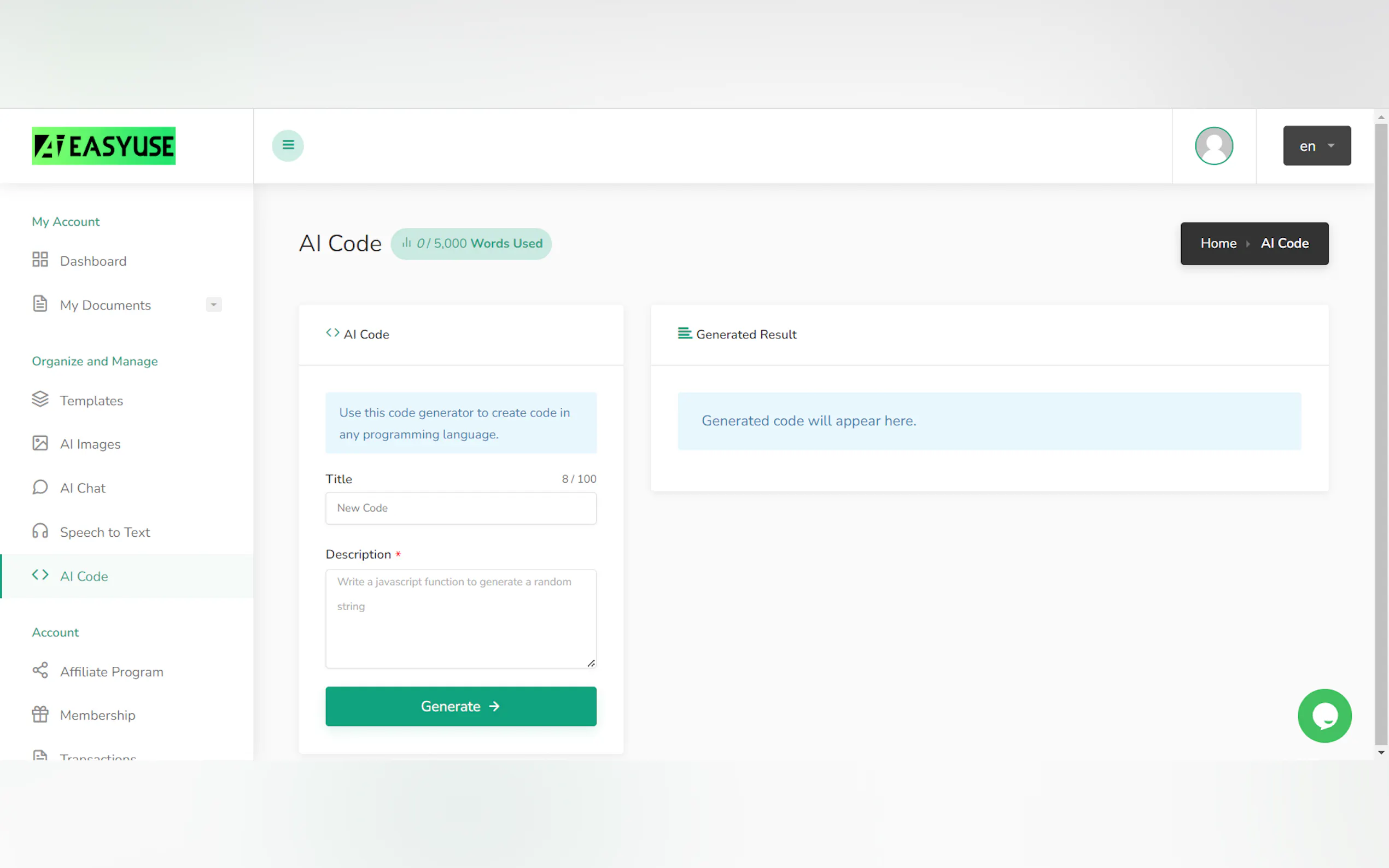Image resolution: width=1389 pixels, height=868 pixels.
Task: Click the scrollbar down arrow
Action: click(1381, 752)
